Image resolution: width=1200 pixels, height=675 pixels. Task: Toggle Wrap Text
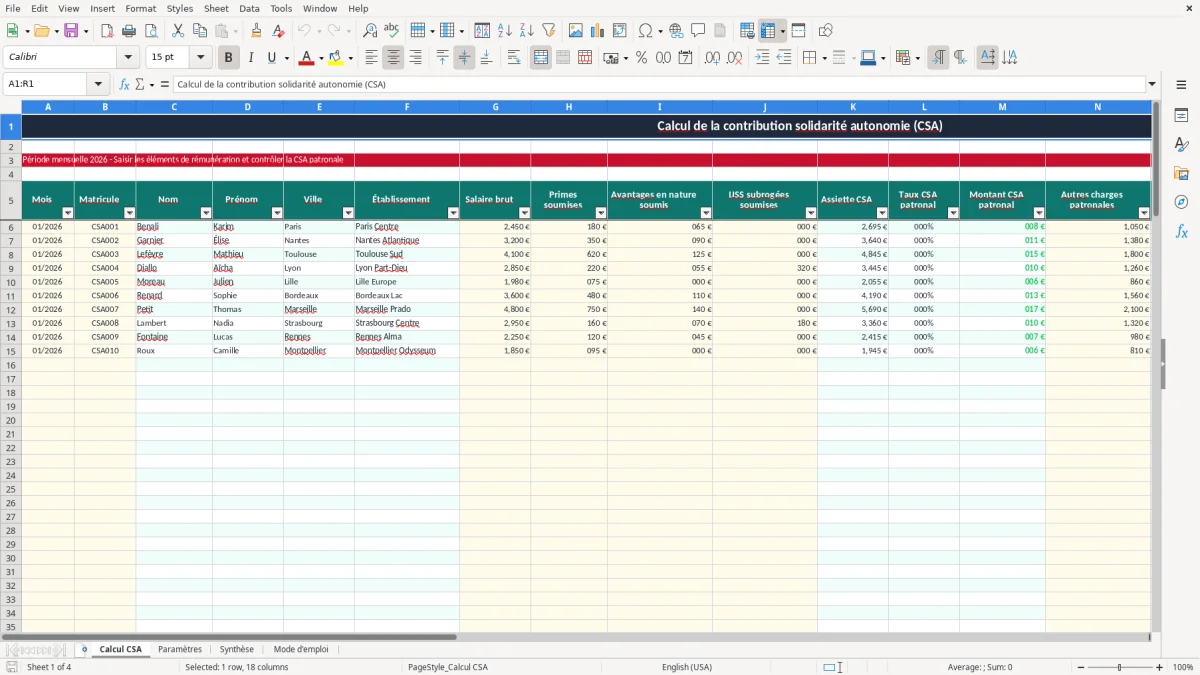(x=514, y=58)
